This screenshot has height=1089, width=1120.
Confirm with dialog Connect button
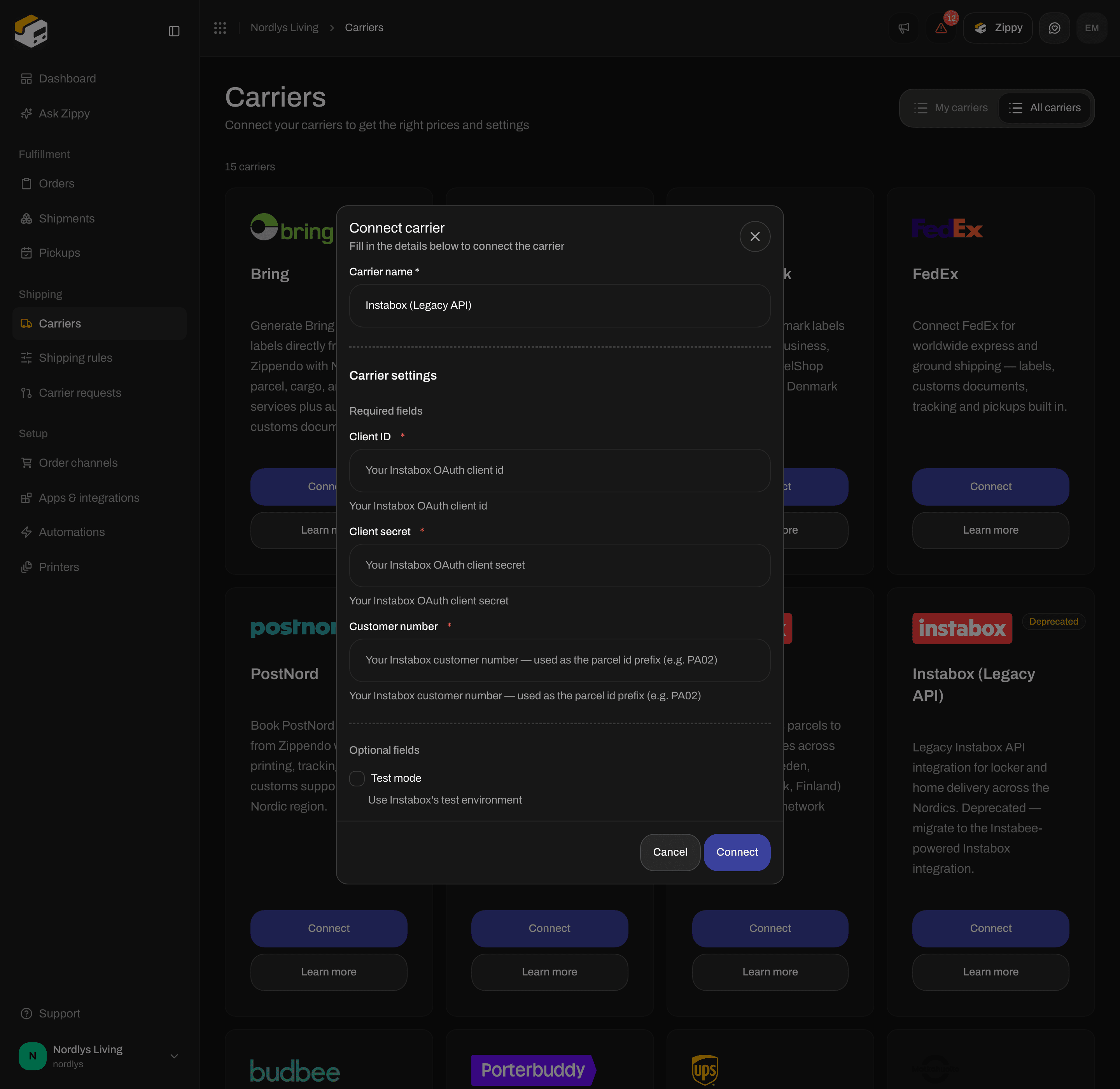pos(737,852)
